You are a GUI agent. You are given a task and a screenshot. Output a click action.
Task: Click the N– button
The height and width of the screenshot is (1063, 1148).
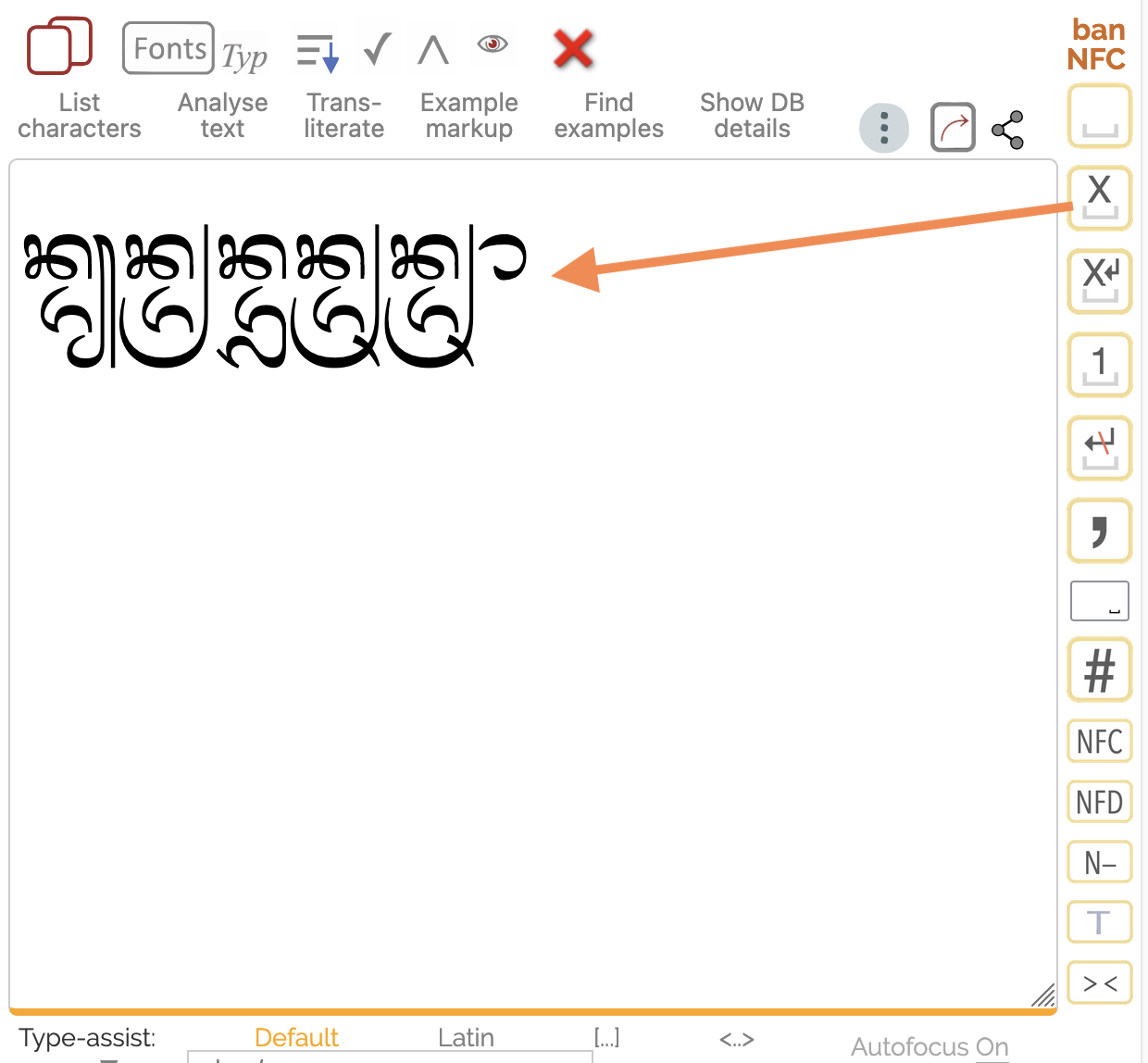click(1100, 863)
